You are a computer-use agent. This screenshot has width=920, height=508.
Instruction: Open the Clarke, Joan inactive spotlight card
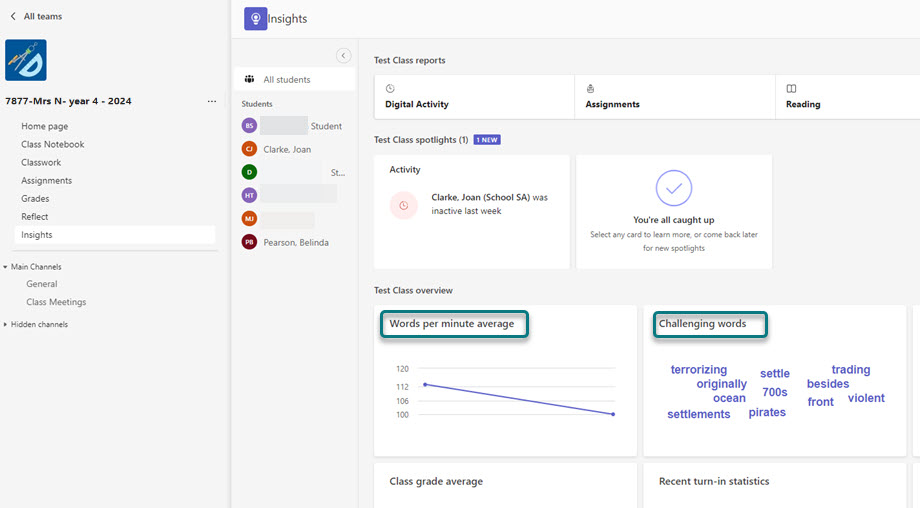click(x=472, y=212)
